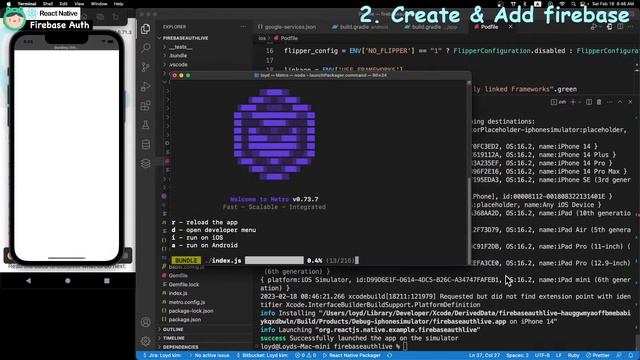The height and width of the screenshot is (360, 640).
Task: Open the Shell menu in menu bar
Action: point(48,4)
